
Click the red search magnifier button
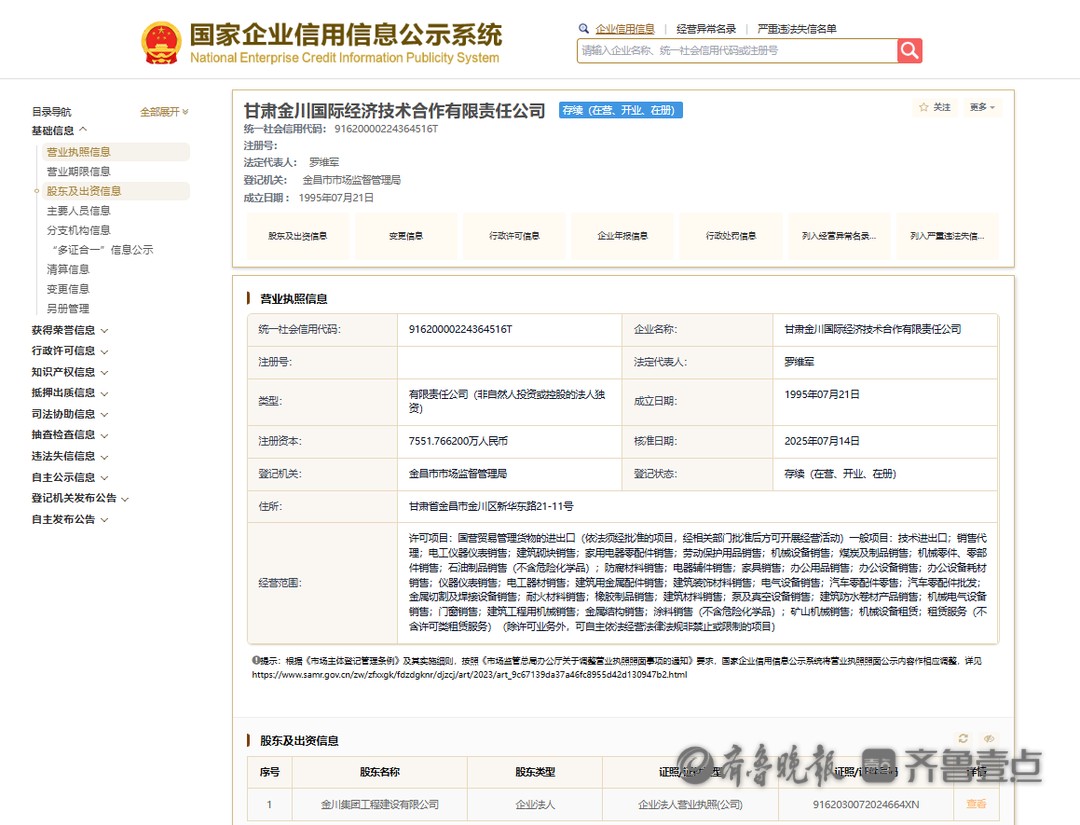pos(909,50)
